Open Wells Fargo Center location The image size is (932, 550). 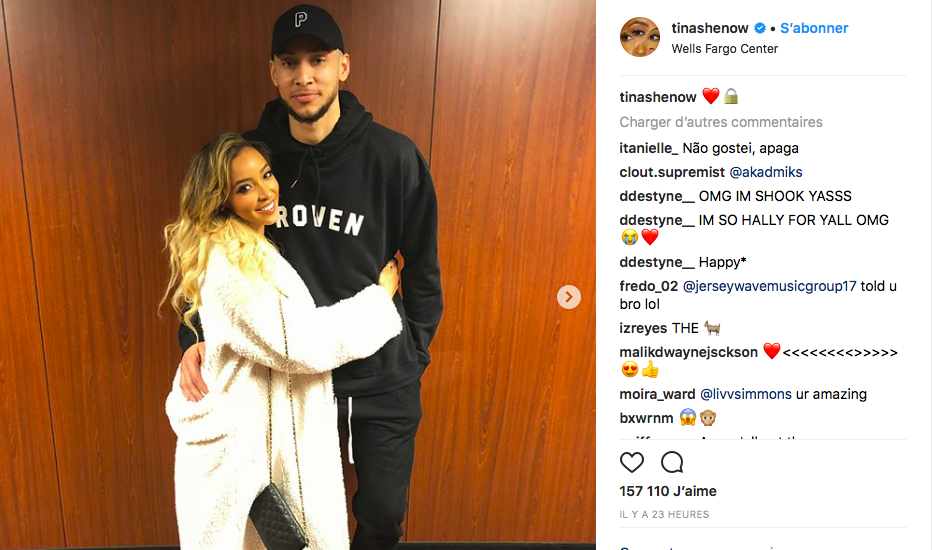(725, 49)
